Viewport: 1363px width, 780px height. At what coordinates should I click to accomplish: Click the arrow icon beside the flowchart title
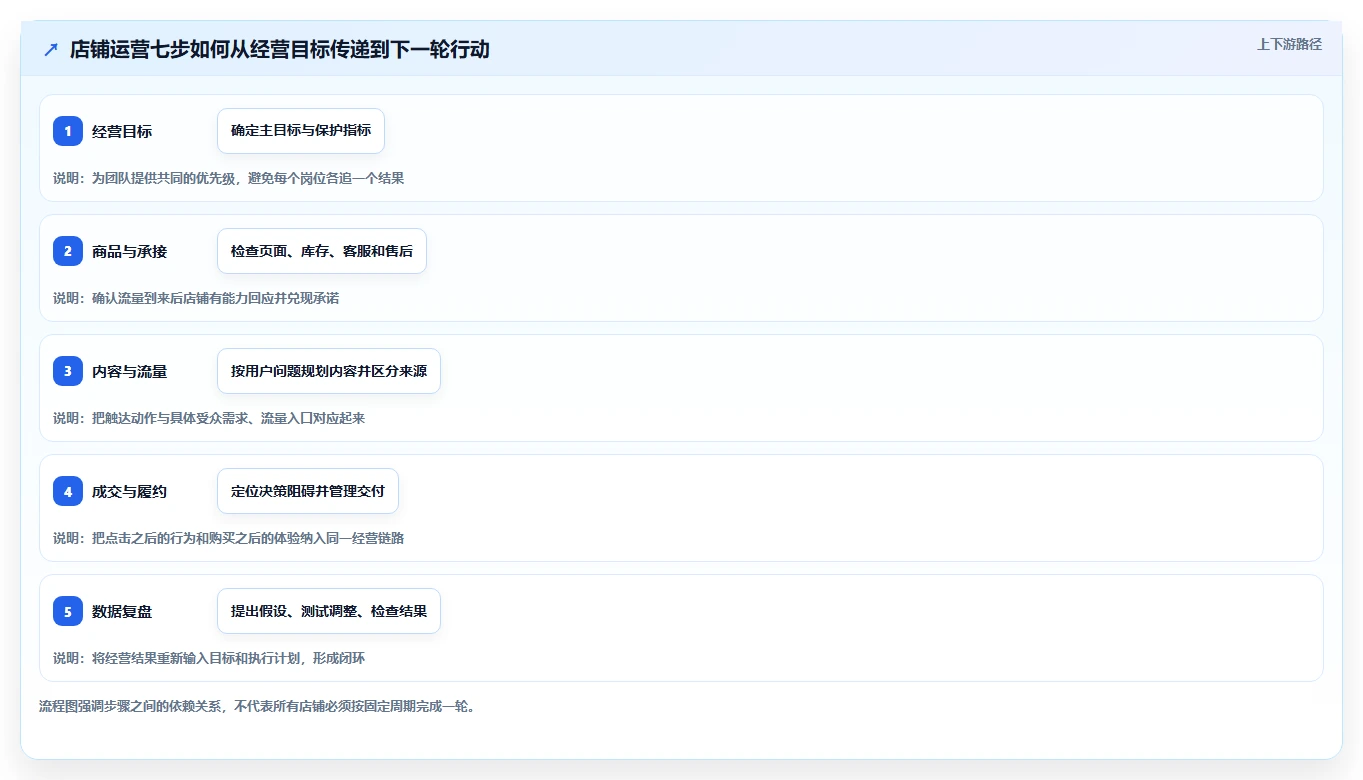click(x=51, y=49)
